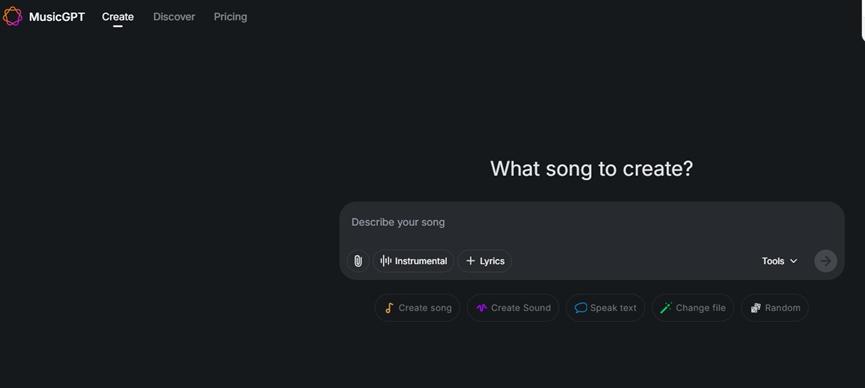Focus the Describe your song field
The image size is (865, 388).
[591, 222]
